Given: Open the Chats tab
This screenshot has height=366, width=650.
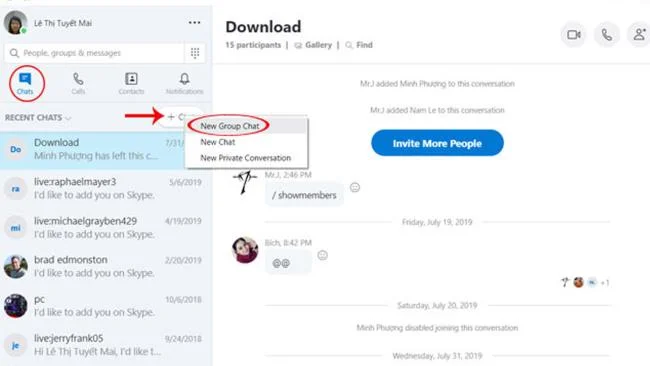Looking at the screenshot, I should (25, 83).
